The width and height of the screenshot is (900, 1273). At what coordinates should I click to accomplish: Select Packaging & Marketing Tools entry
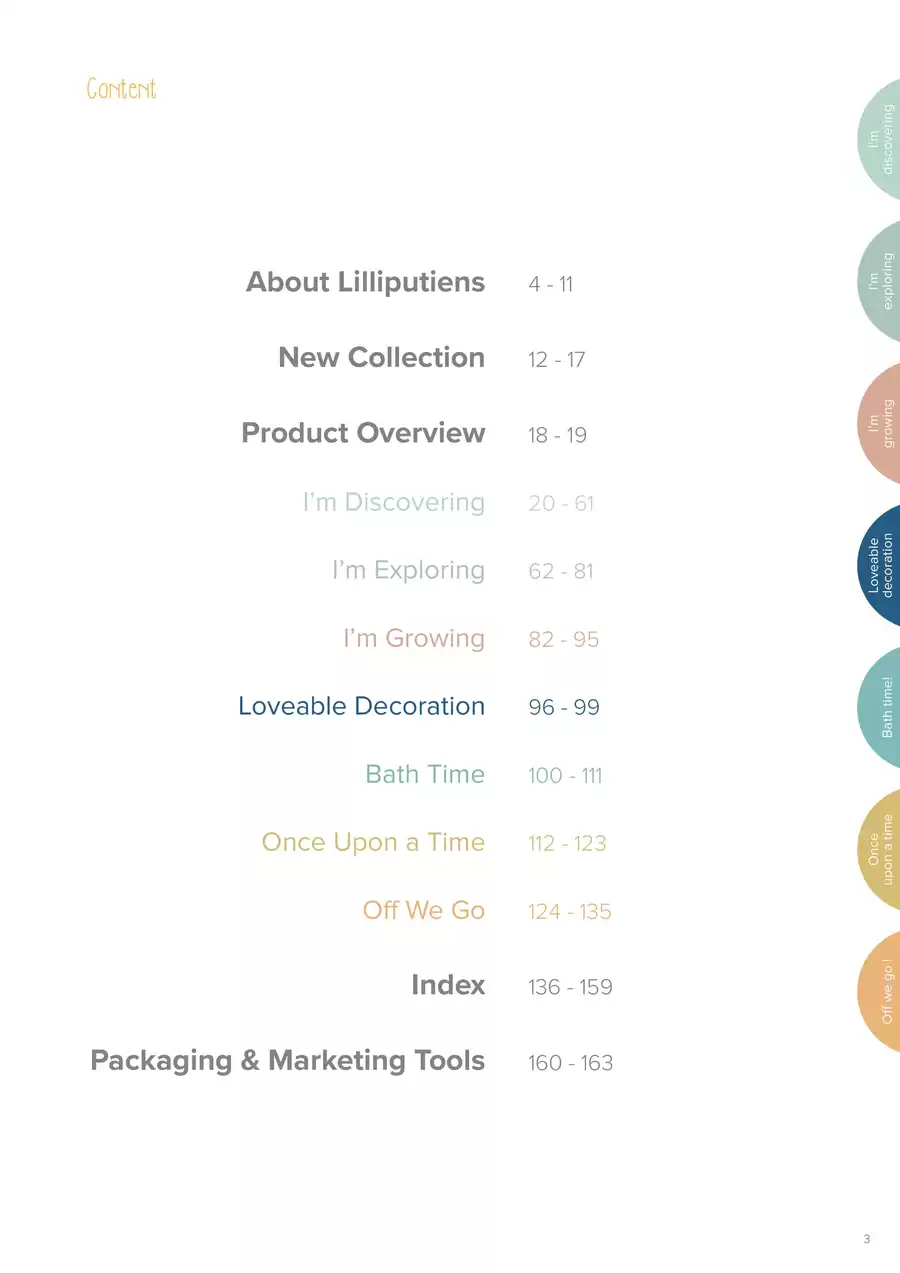[x=288, y=1060]
